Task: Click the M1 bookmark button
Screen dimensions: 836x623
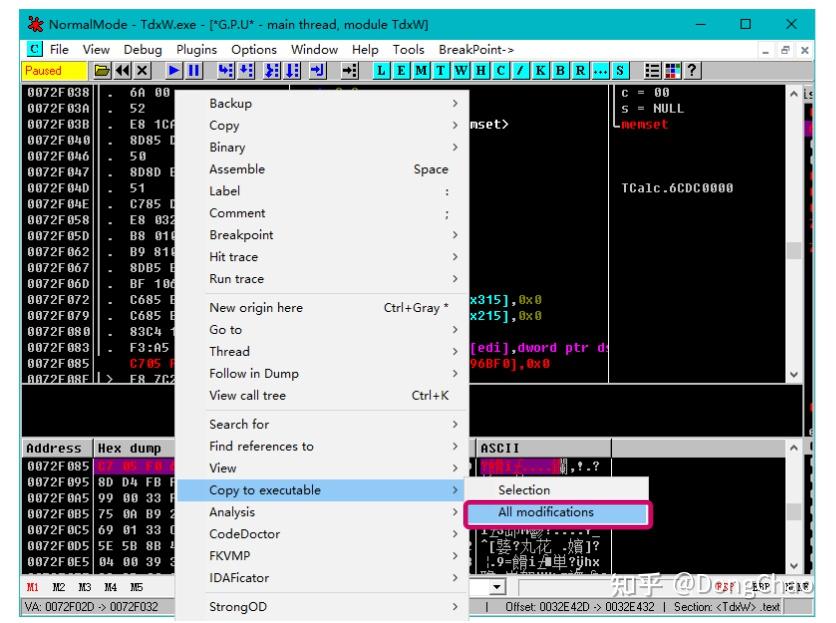Action: [33, 587]
